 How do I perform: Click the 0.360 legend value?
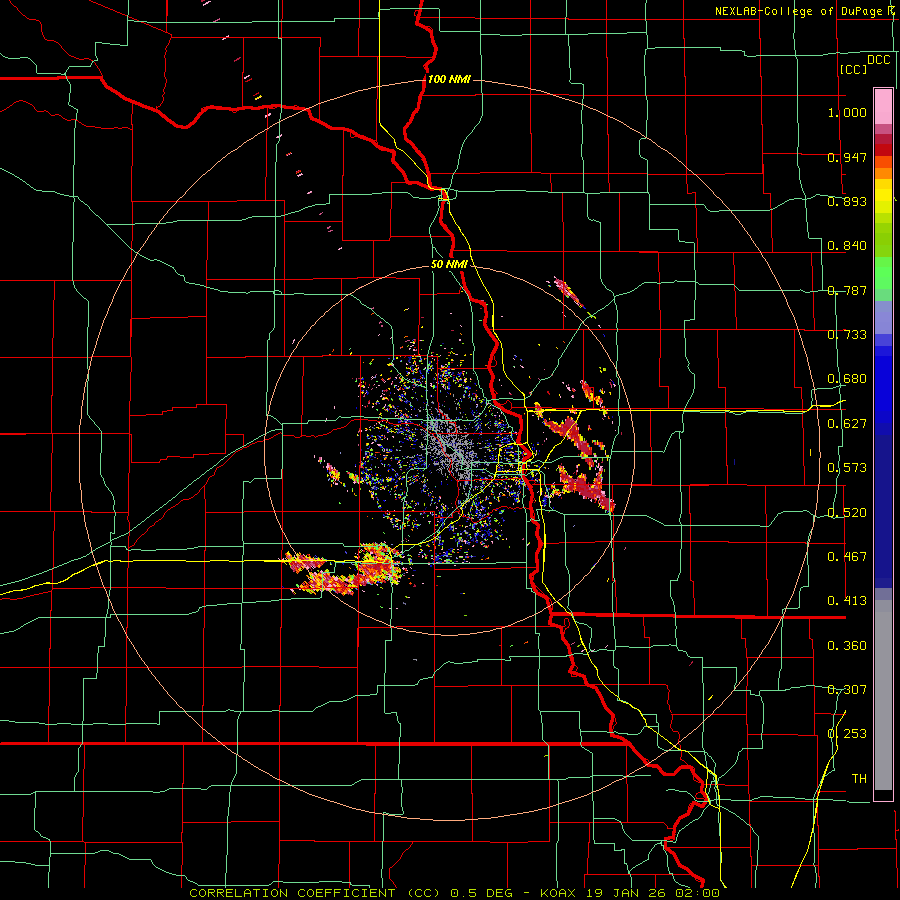coord(847,646)
